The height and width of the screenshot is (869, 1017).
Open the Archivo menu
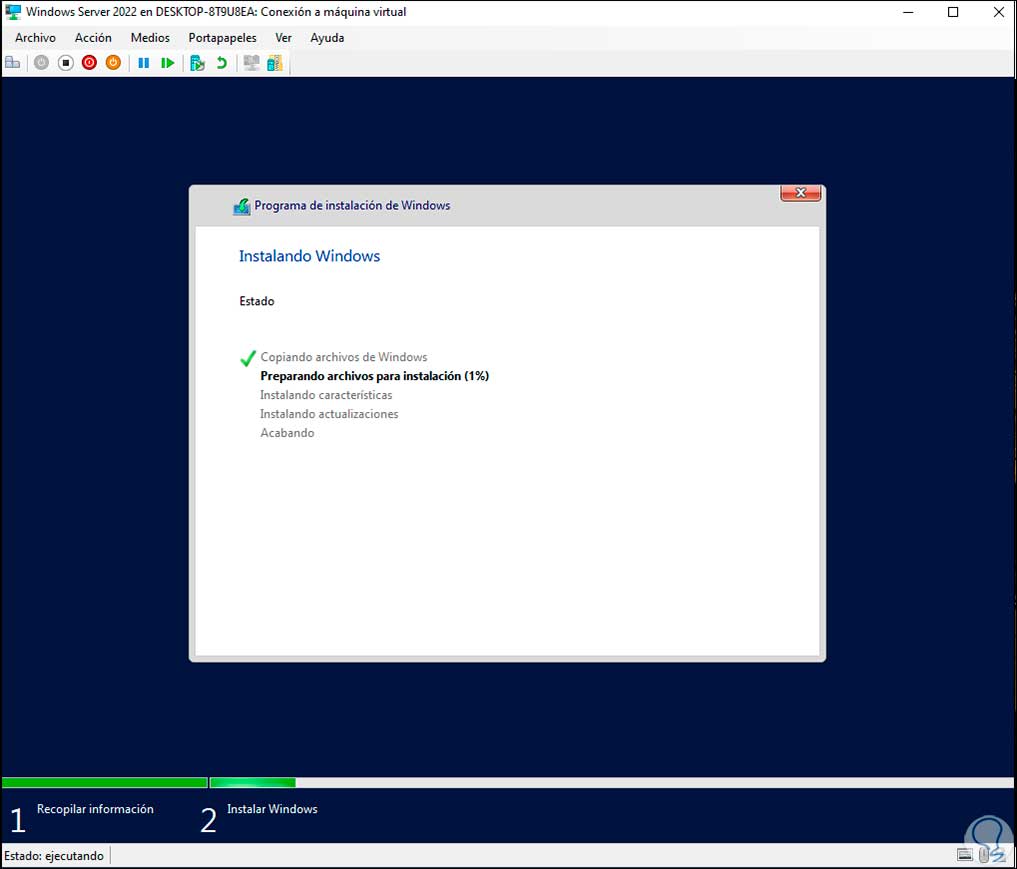click(x=36, y=38)
